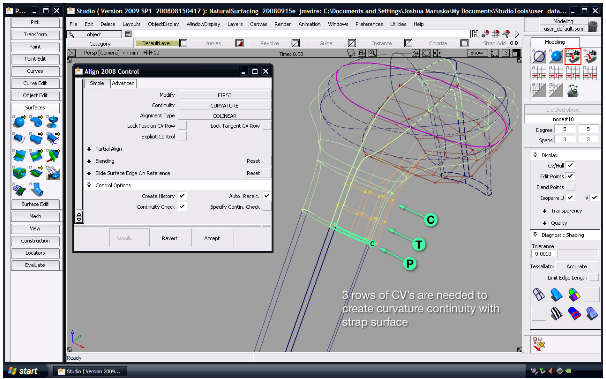
Task: Choose the circle-with-slash icon on Modeling shelf
Action: click(x=539, y=56)
